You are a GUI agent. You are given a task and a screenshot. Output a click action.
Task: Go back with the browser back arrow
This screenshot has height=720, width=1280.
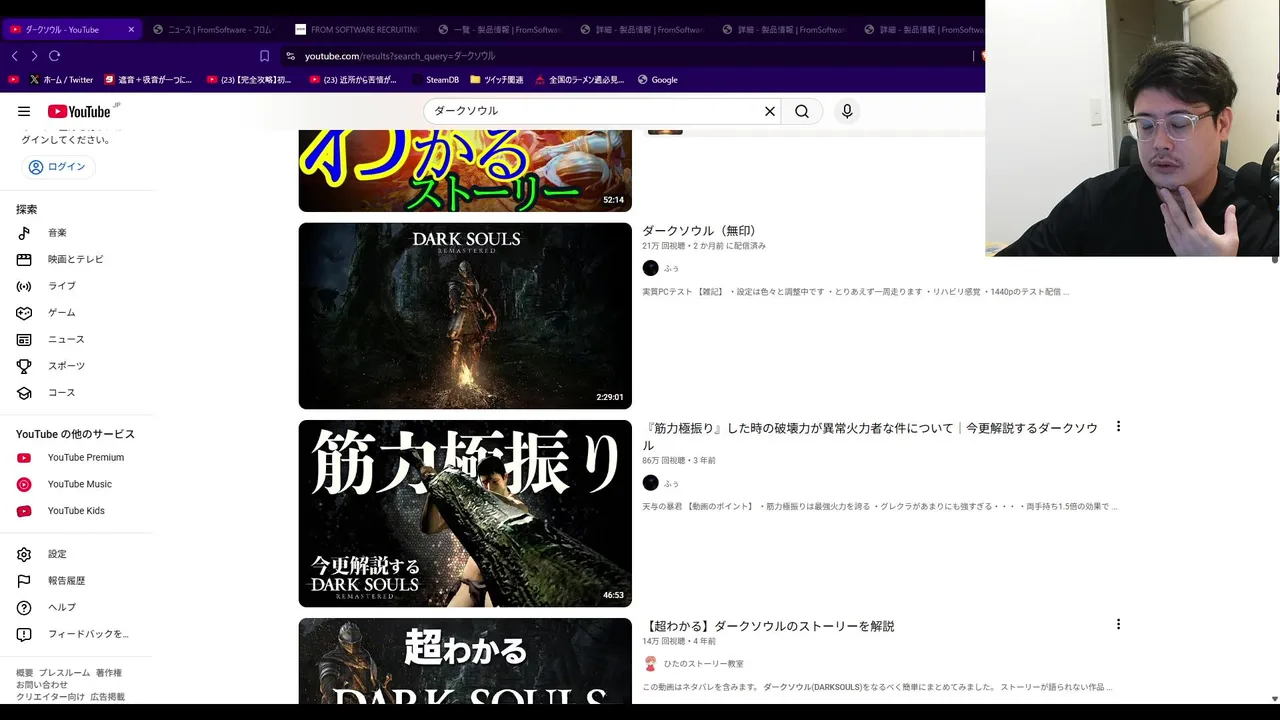(14, 56)
